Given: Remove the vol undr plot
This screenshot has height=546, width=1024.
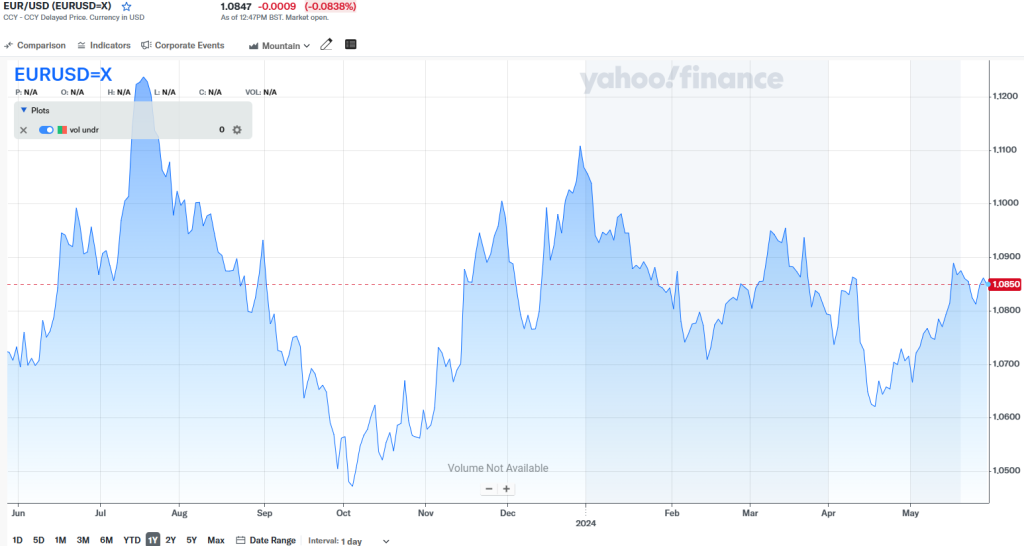Looking at the screenshot, I should coord(24,130).
